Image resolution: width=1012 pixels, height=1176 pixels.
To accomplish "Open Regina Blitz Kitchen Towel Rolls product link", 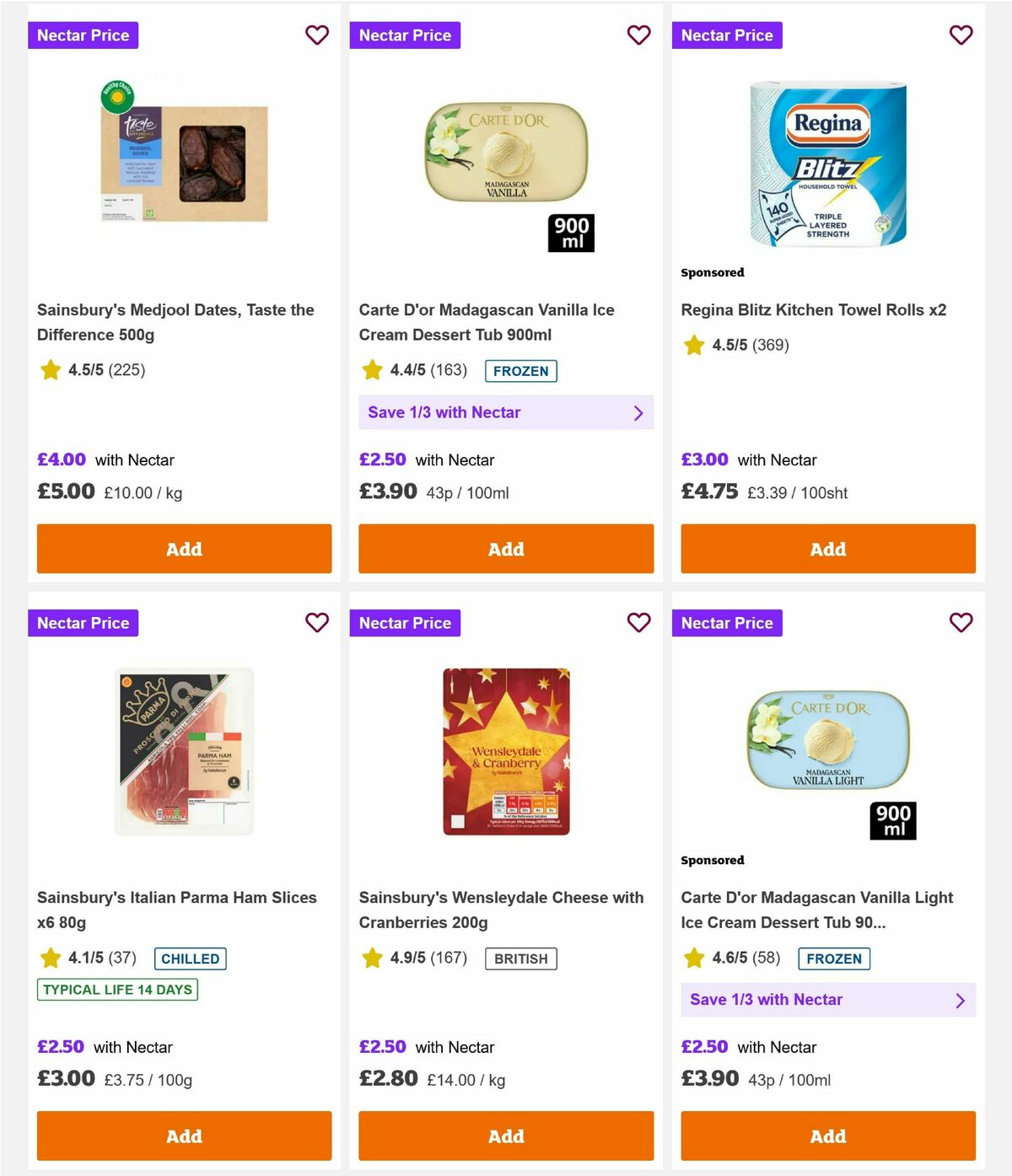I will point(814,309).
